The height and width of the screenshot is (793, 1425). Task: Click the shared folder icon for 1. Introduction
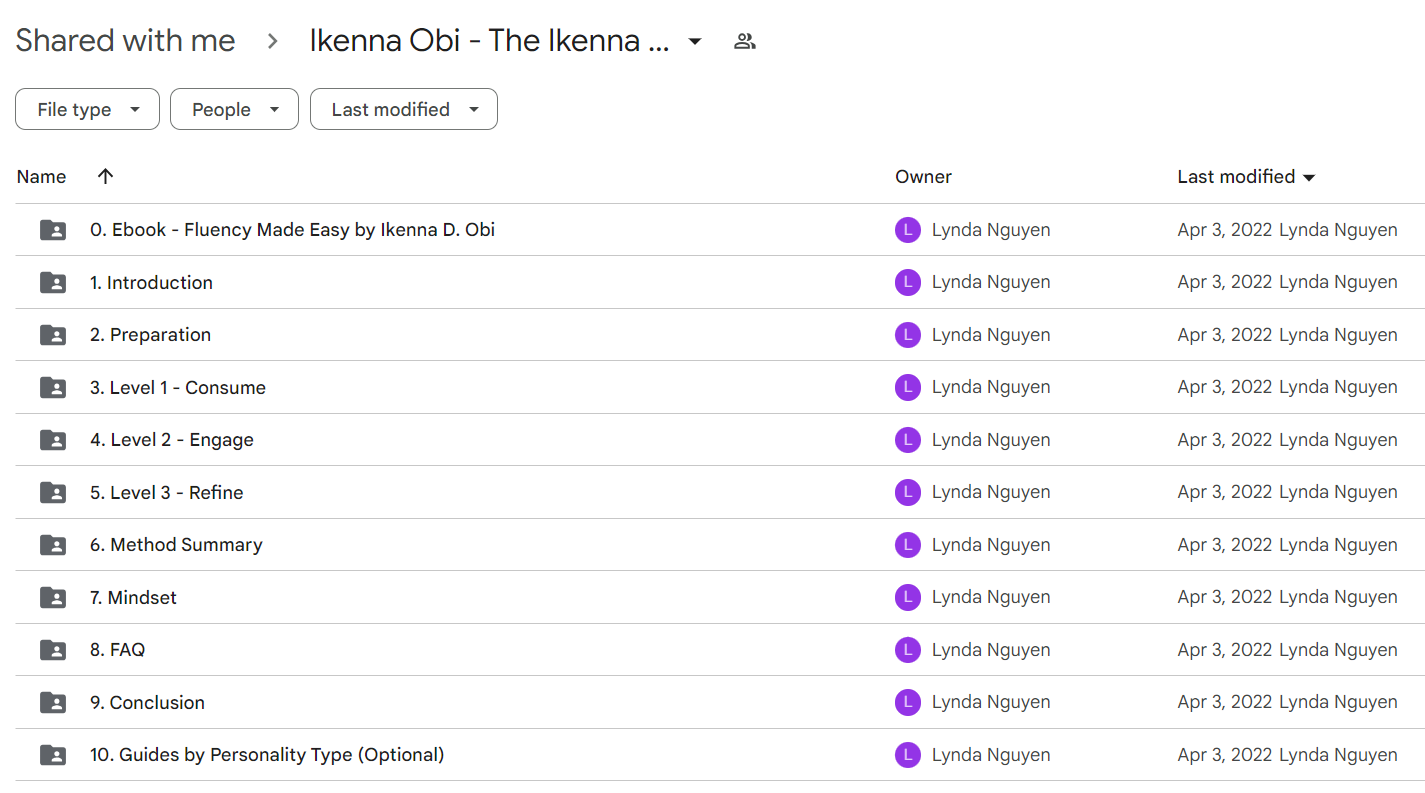pos(53,283)
